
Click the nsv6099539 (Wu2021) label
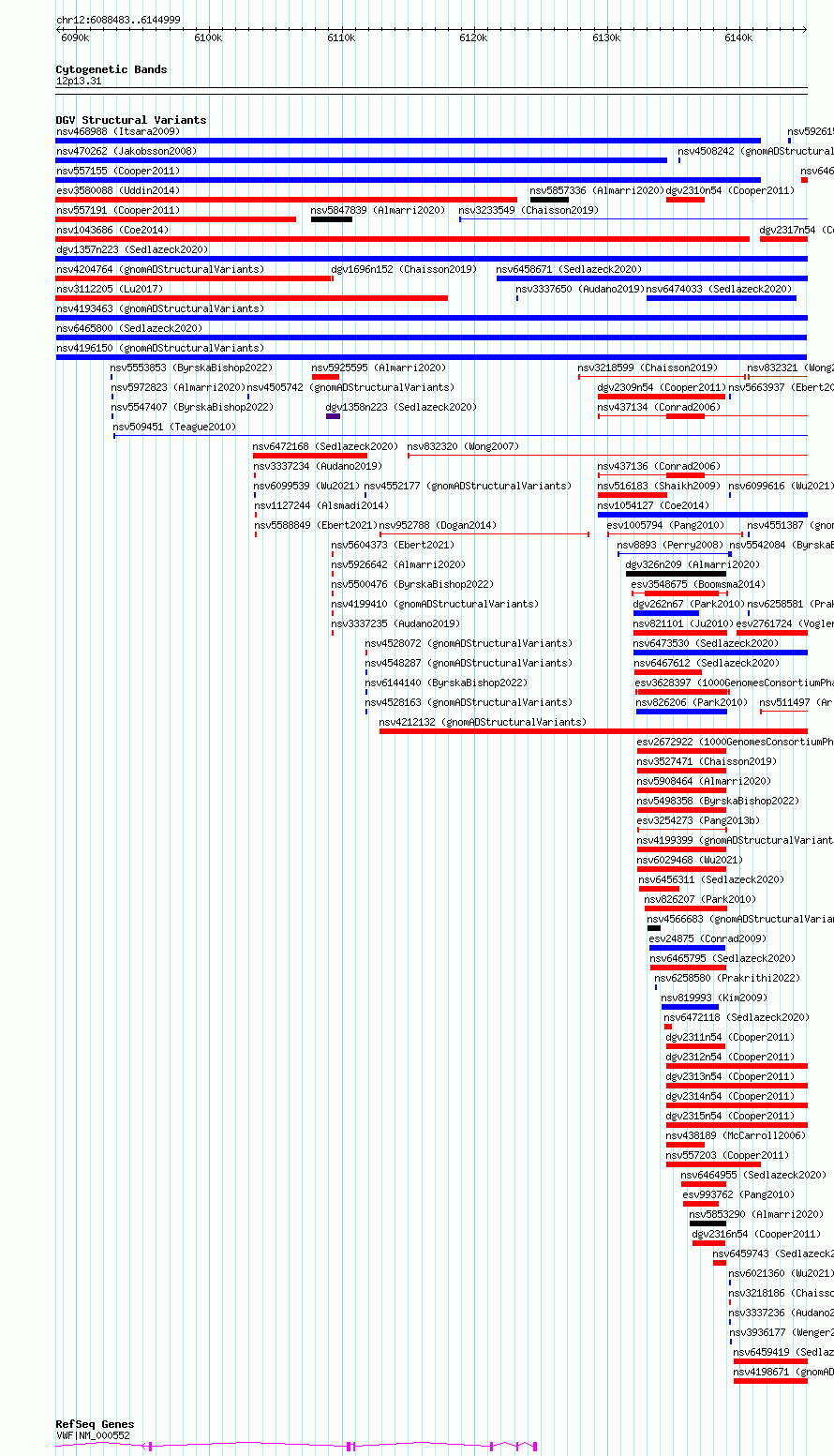pos(306,486)
